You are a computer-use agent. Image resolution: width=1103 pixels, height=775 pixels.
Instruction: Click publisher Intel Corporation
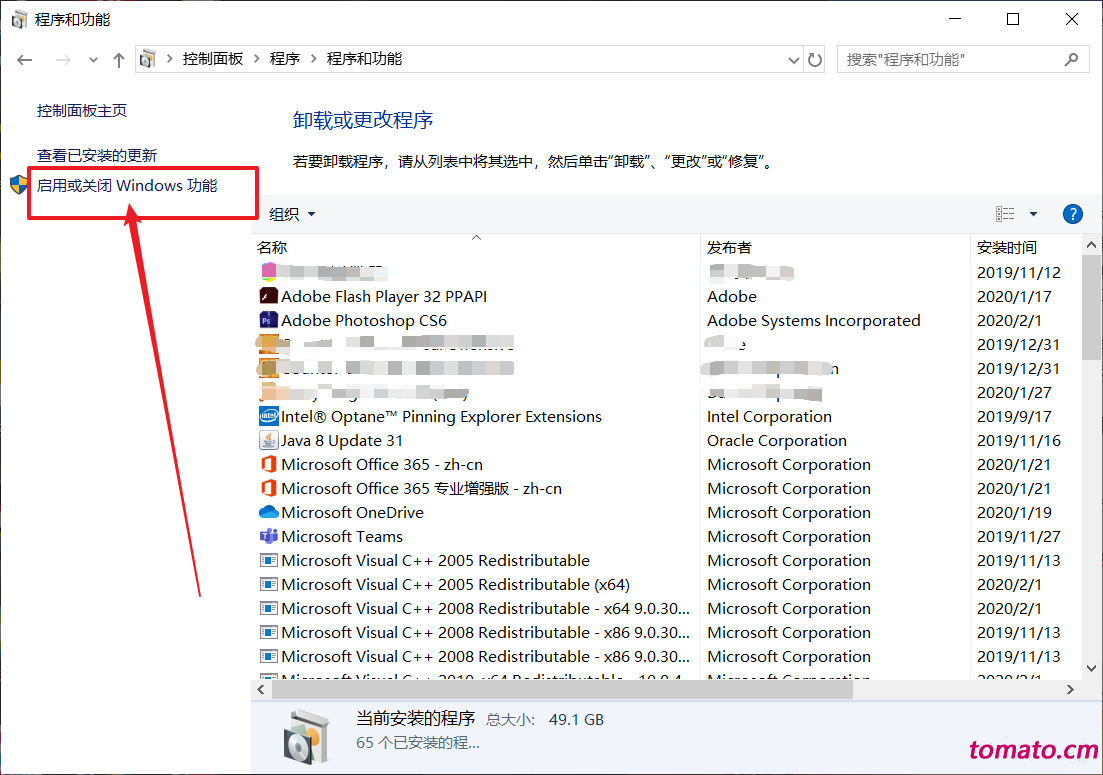click(x=769, y=417)
